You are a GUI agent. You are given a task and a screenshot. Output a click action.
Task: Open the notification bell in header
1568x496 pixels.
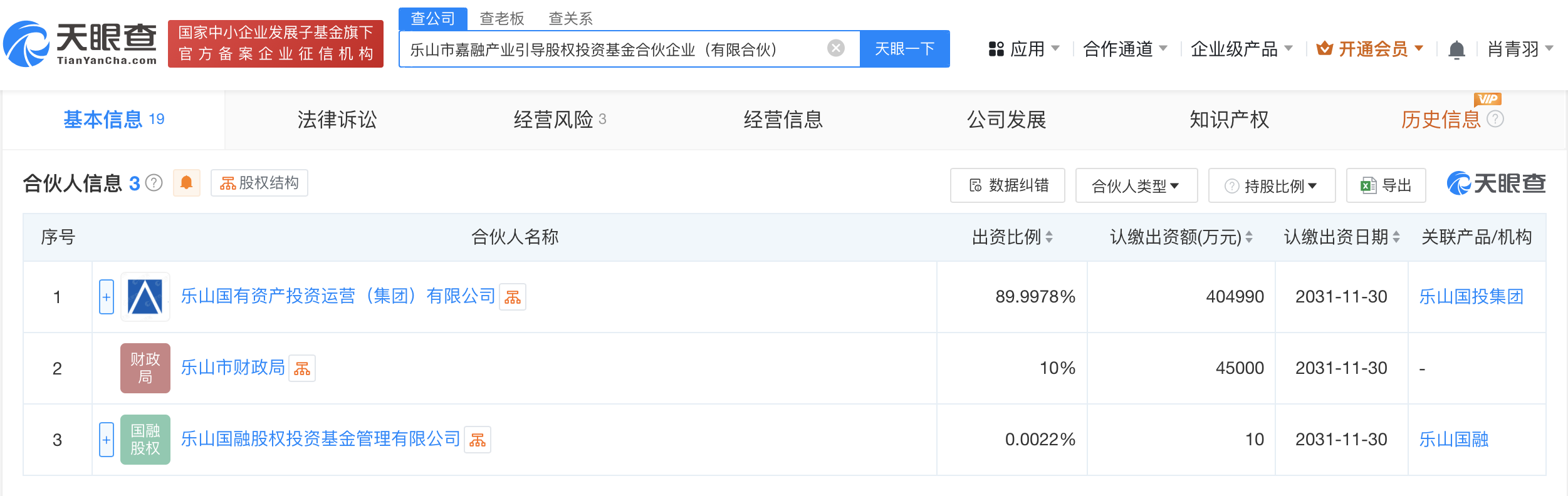click(x=1456, y=49)
